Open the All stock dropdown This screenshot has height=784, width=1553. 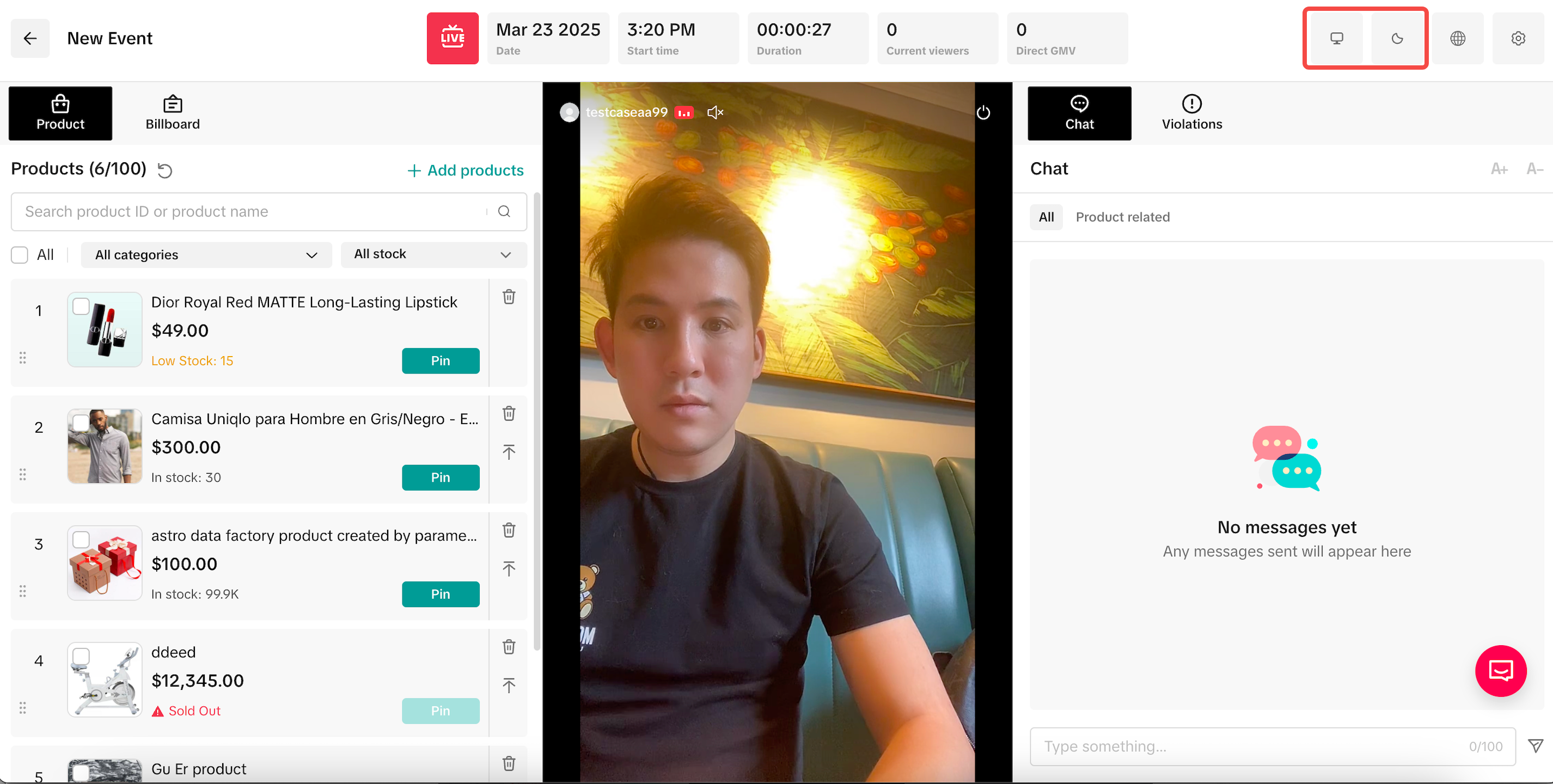[x=433, y=254]
